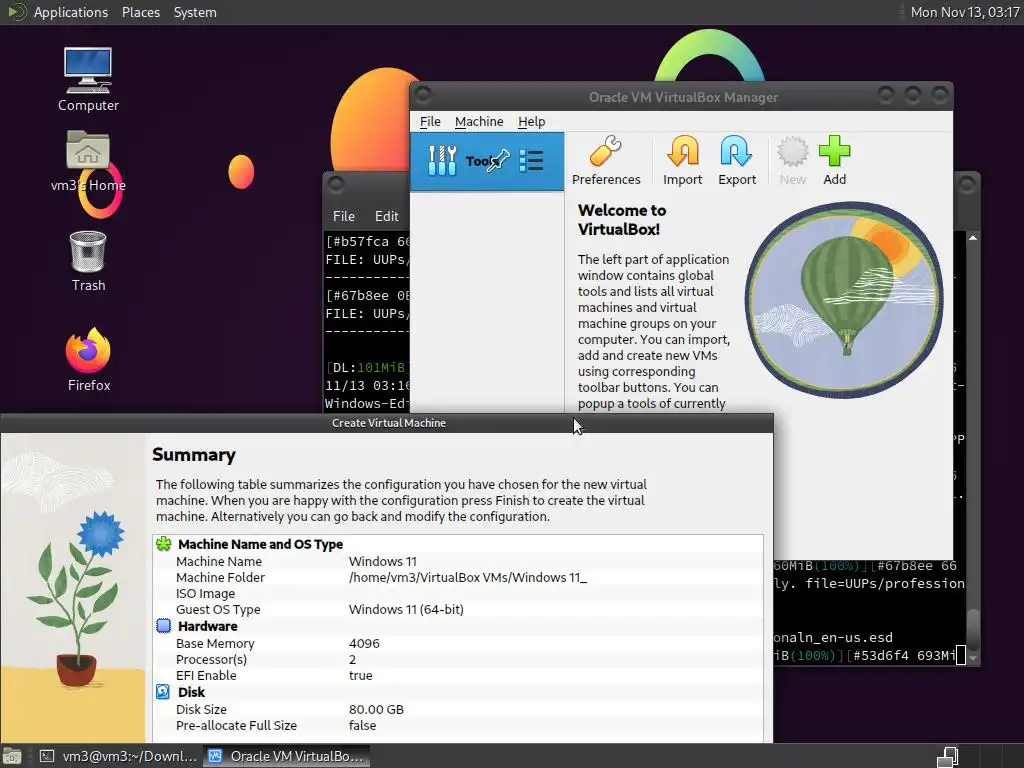This screenshot has height=768, width=1024.
Task: Open the File menu in VirtualBox Manager
Action: tap(430, 121)
